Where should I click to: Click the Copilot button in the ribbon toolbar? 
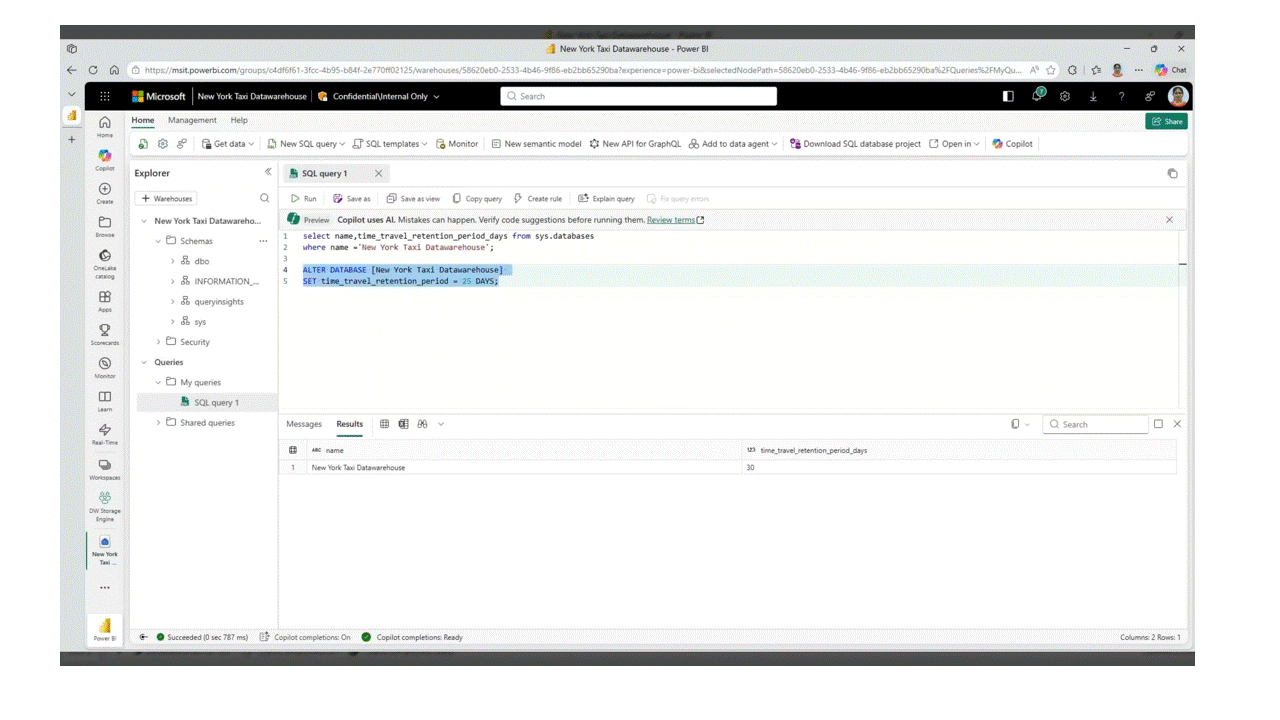pyautogui.click(x=1012, y=144)
